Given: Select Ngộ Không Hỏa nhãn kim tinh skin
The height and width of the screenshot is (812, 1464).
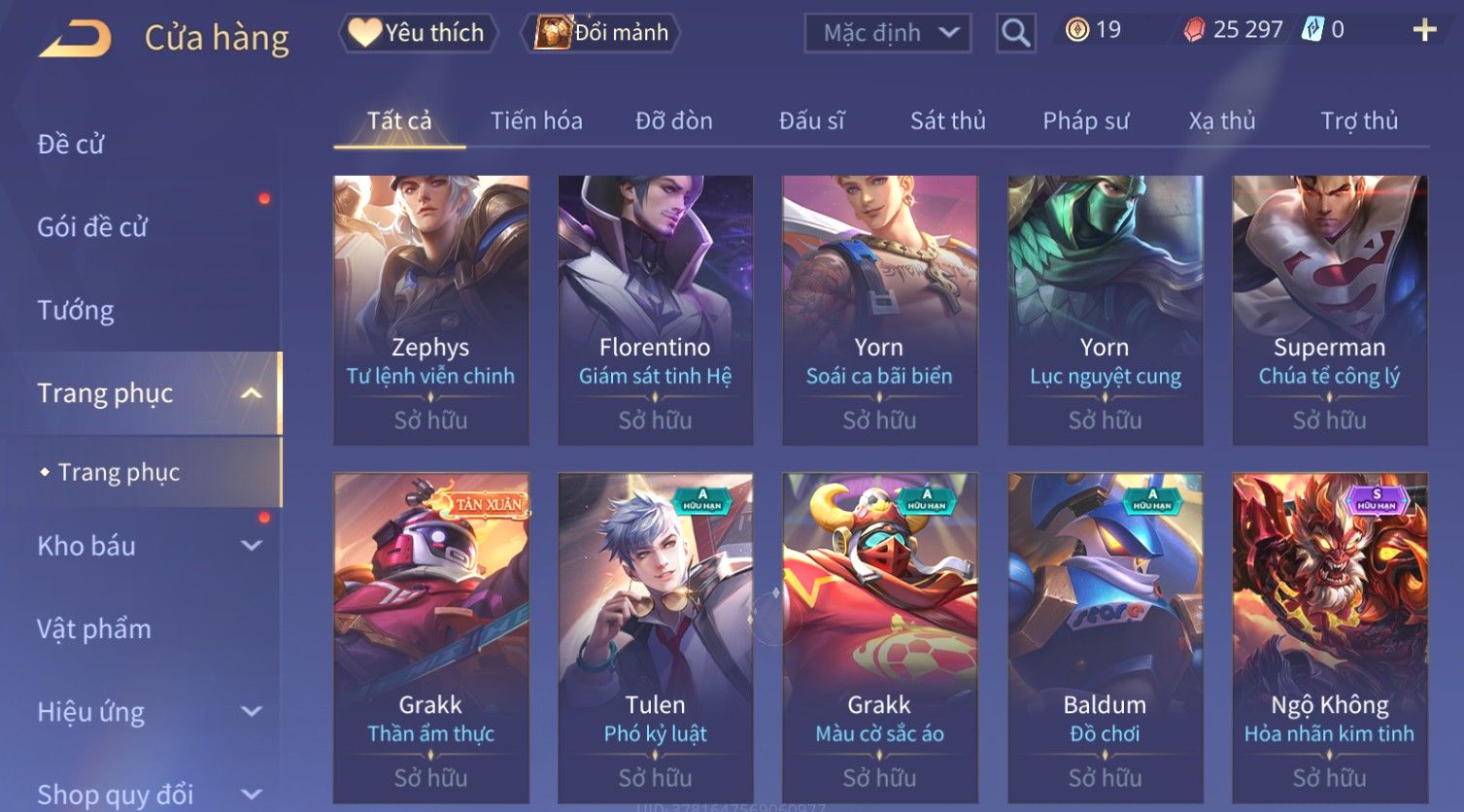Looking at the screenshot, I should click(x=1330, y=637).
